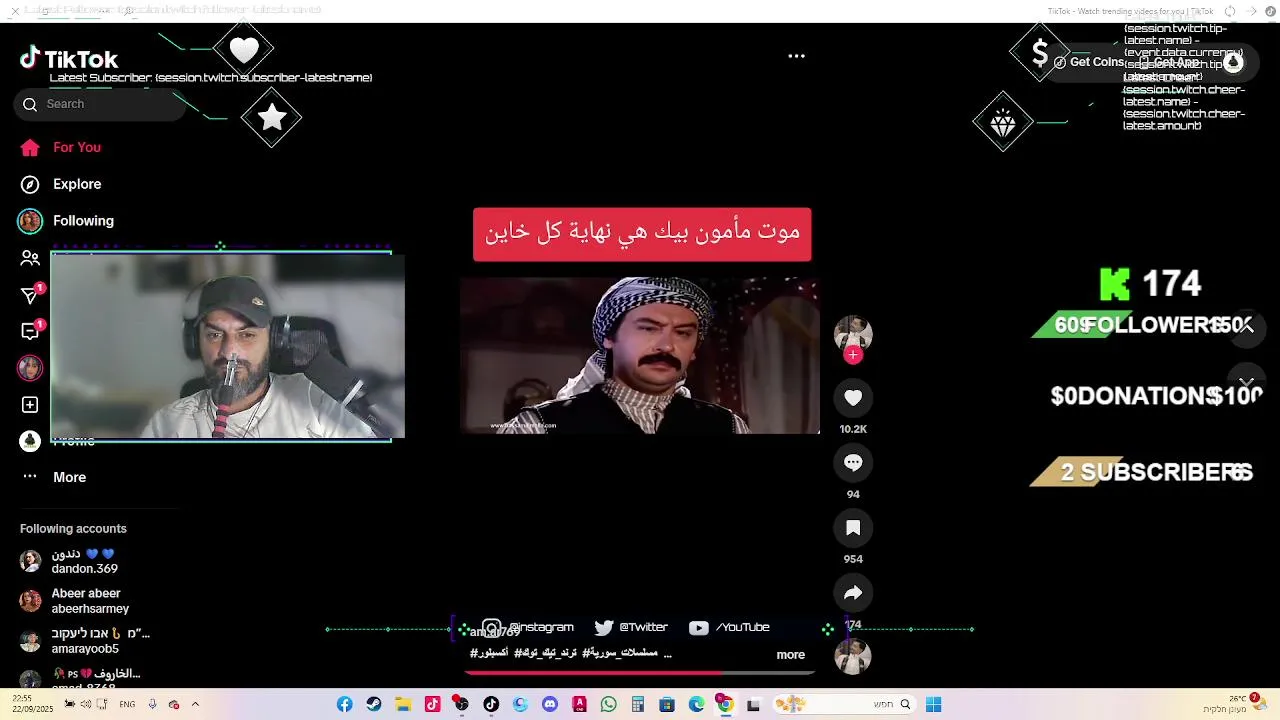
Task: Open the Explore page
Action: 61,184
